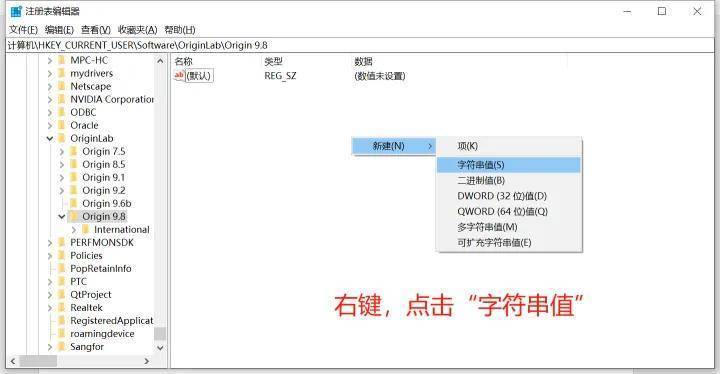Click the OriginLab folder icon
This screenshot has height=374, width=720.
(x=62, y=138)
